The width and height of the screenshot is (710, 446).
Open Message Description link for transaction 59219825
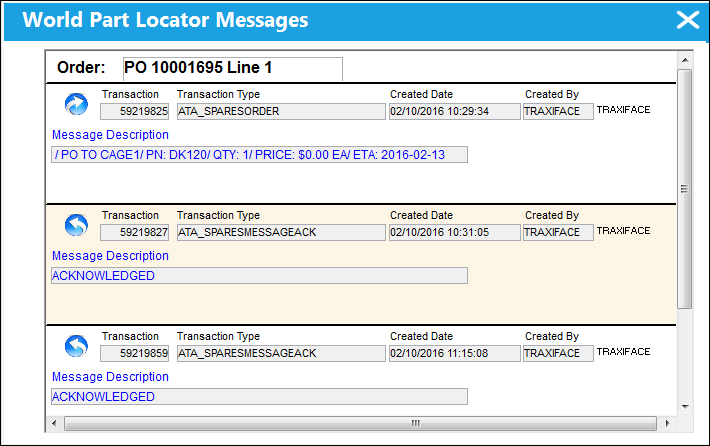coord(110,135)
